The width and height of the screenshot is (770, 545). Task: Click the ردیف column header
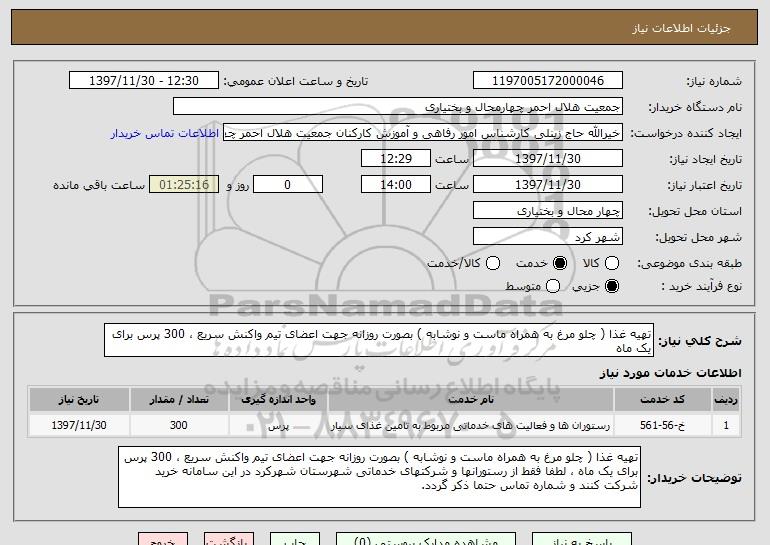click(x=726, y=399)
